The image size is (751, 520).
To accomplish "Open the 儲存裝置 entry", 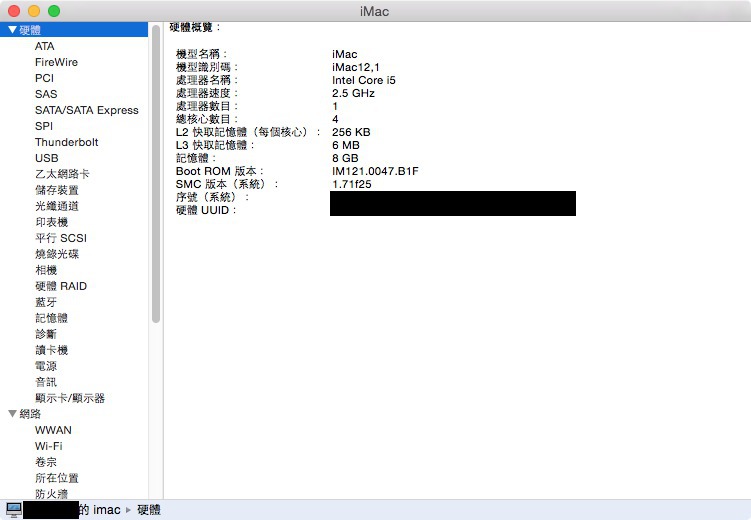I will (57, 190).
